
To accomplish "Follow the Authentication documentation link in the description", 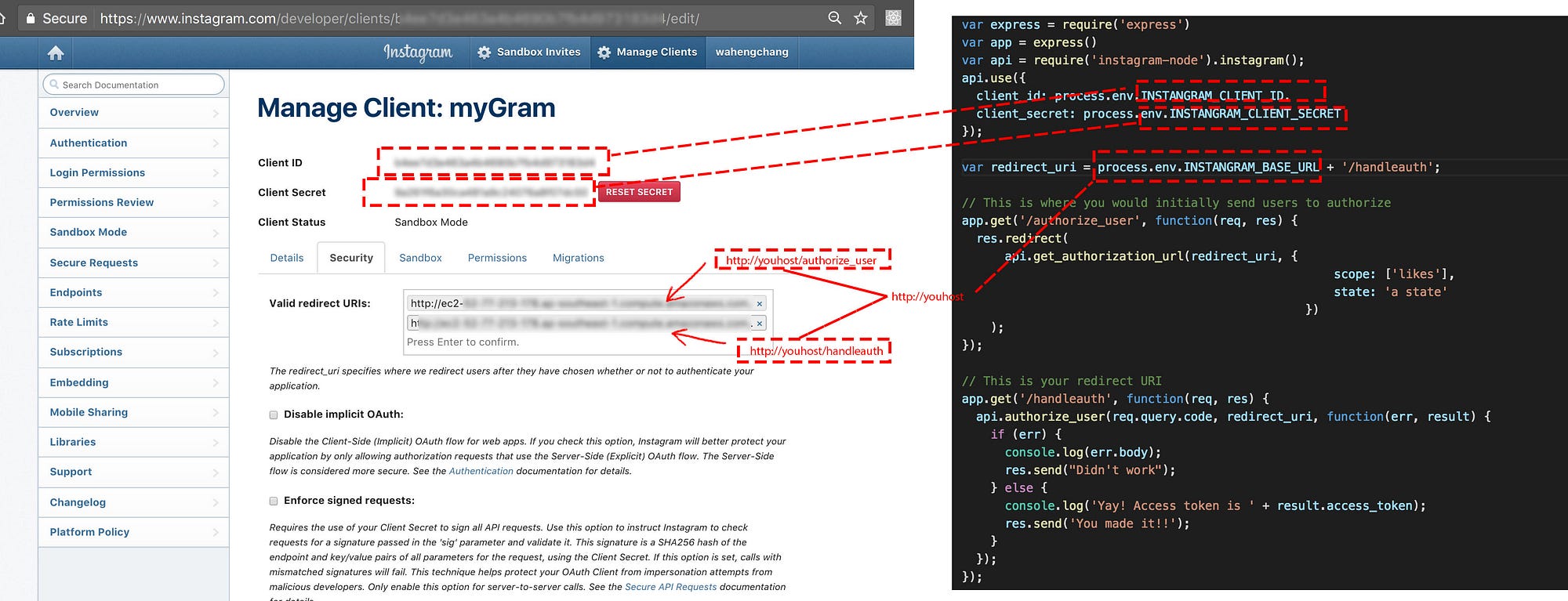I will [x=481, y=471].
